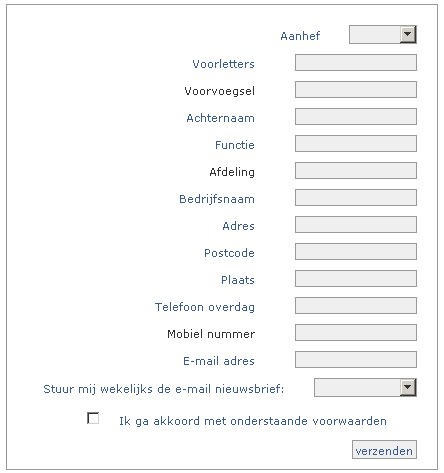This screenshot has width=444, height=473.
Task: Click the Afdeling text box
Action: 356,171
